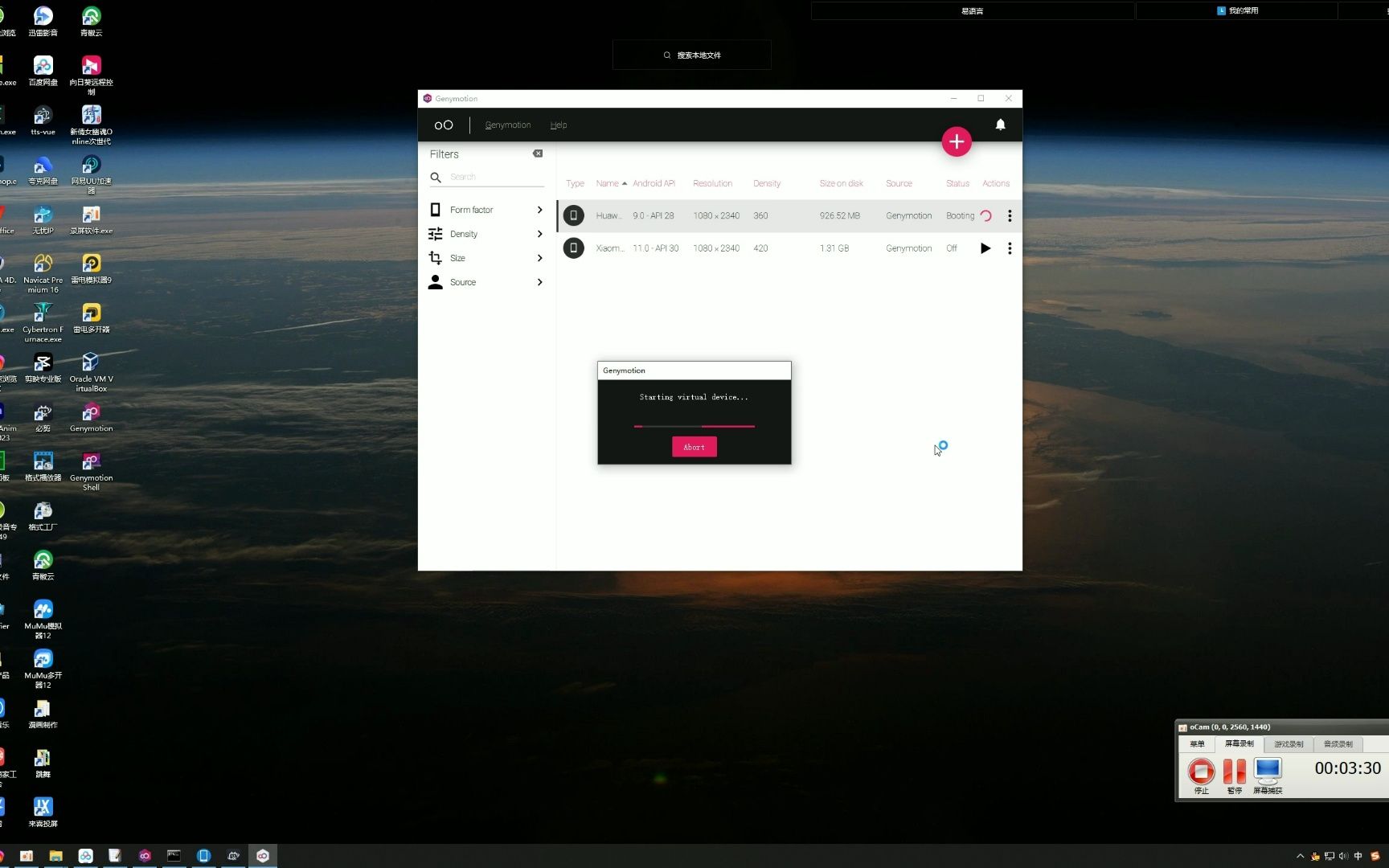Open Genymotion desktop shortcut
The width and height of the screenshot is (1389, 868).
pos(91,418)
